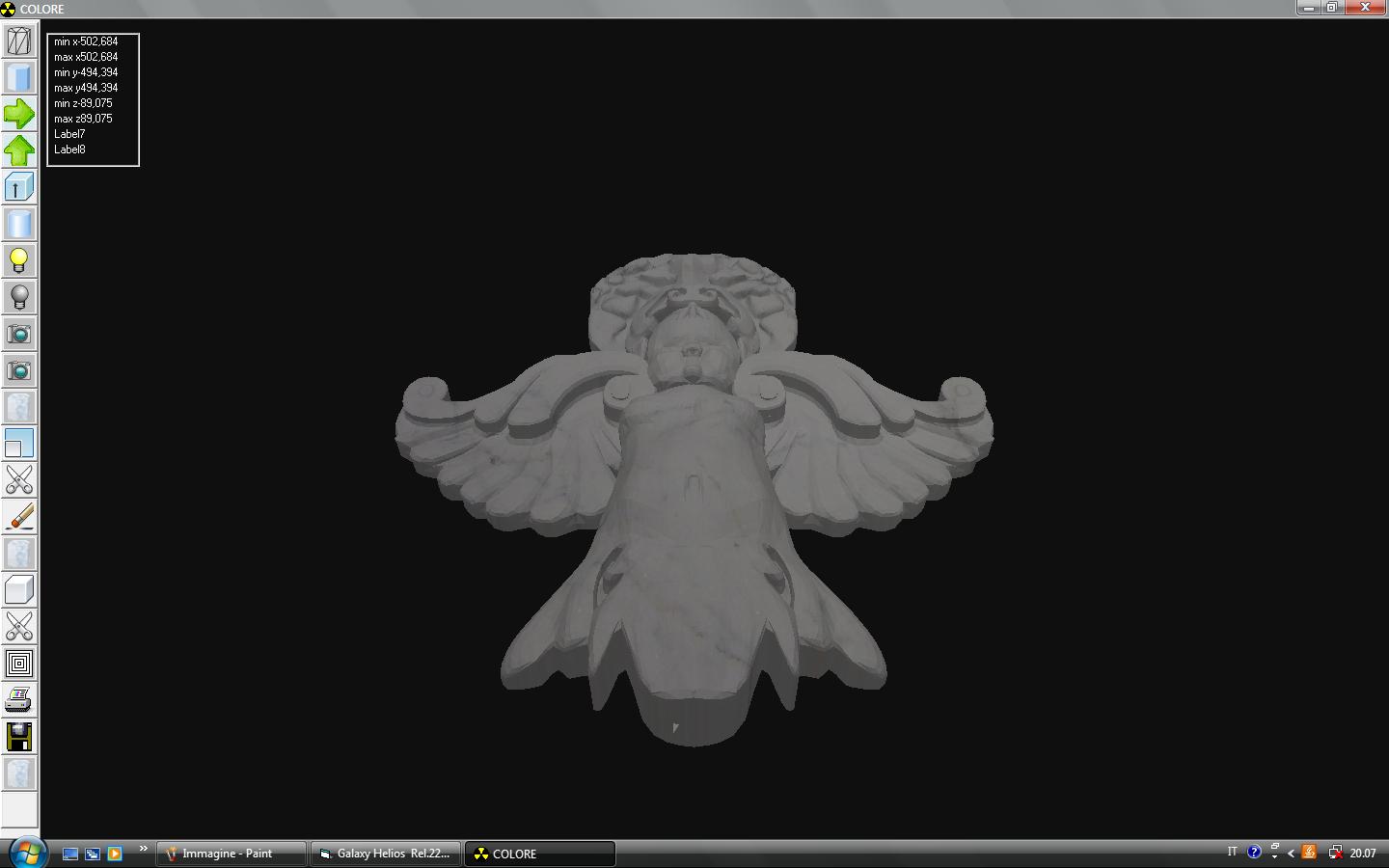
Task: Click the 'min y-494,394' label
Action: 86,72
